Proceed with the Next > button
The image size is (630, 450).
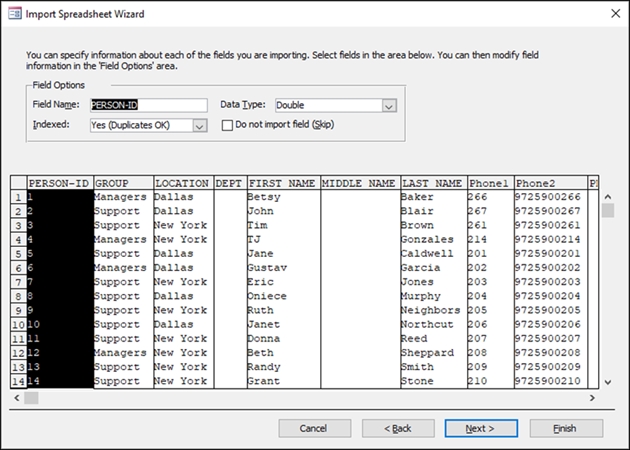tap(481, 428)
